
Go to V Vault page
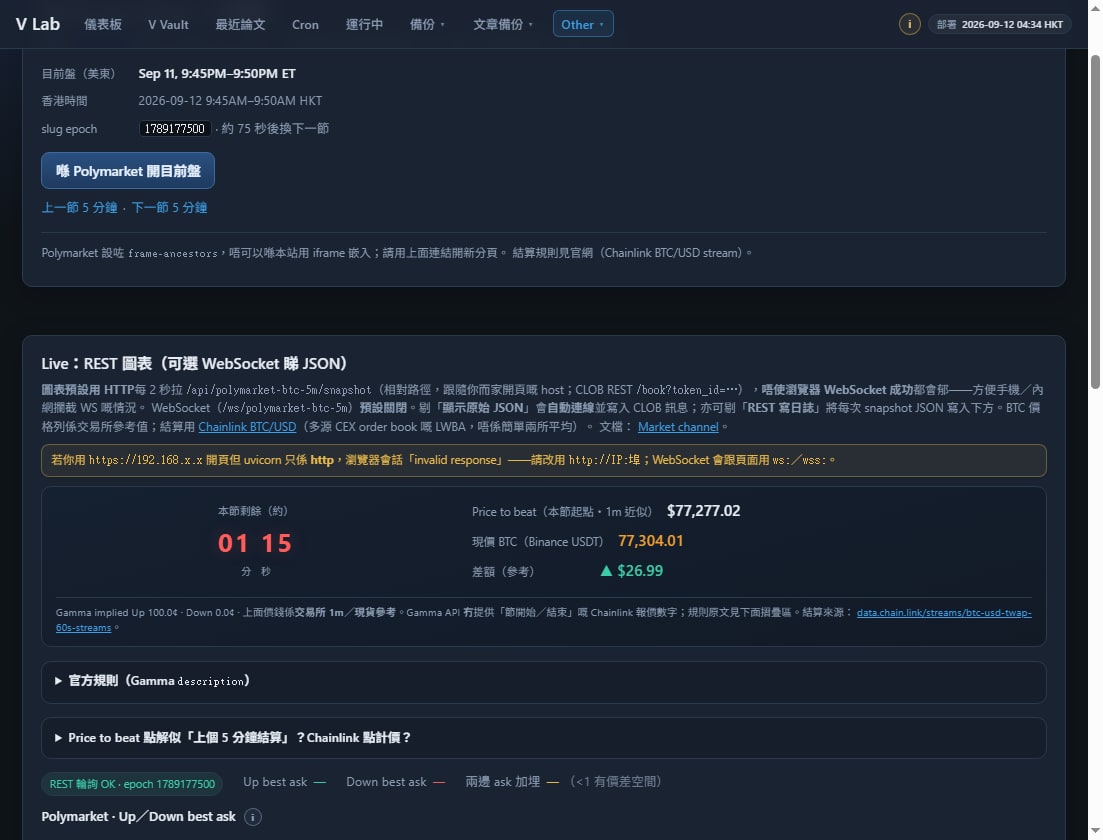168,24
